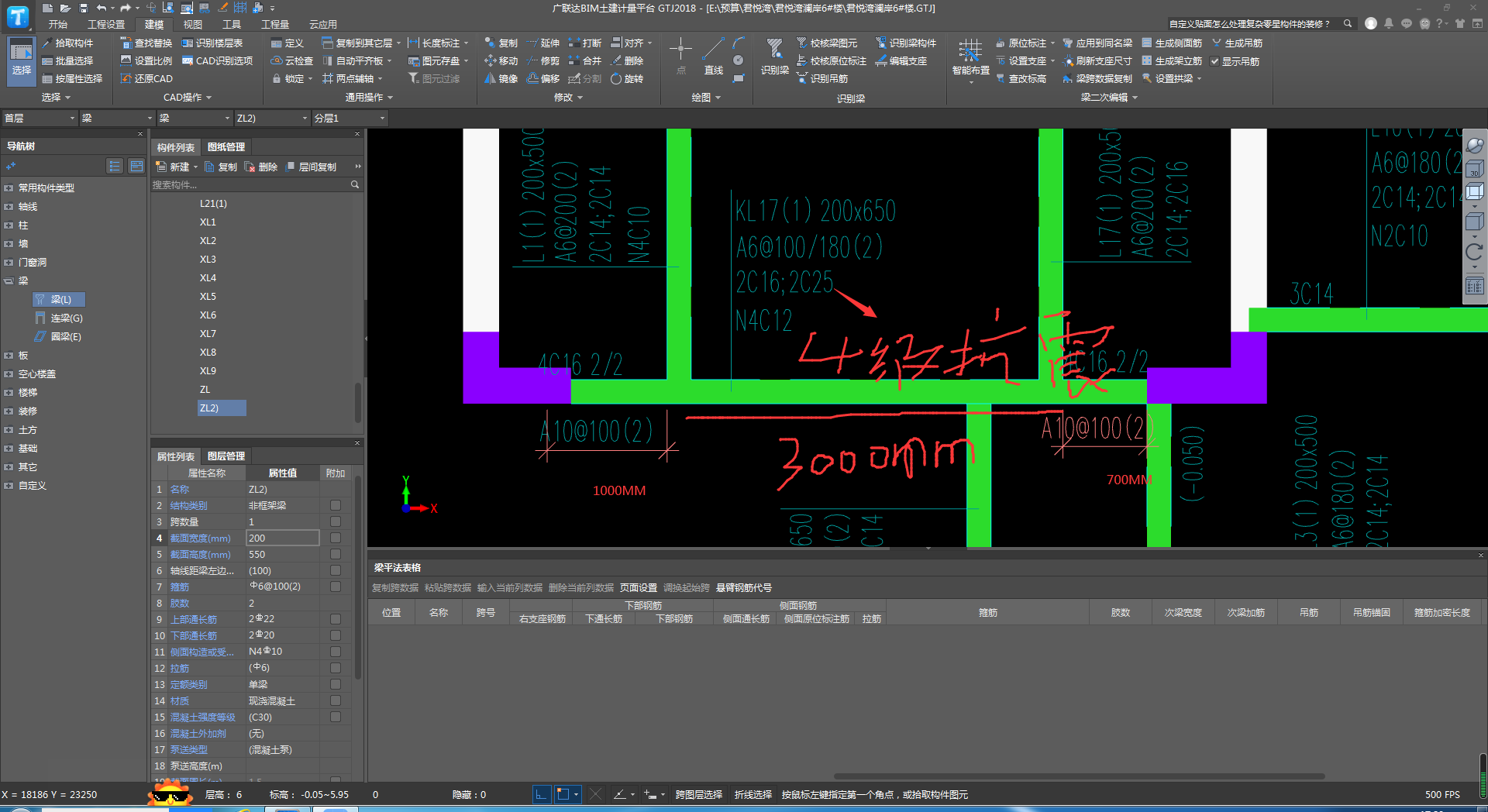Click the 选择 (Select) tool icon
1488x812 pixels.
21,59
